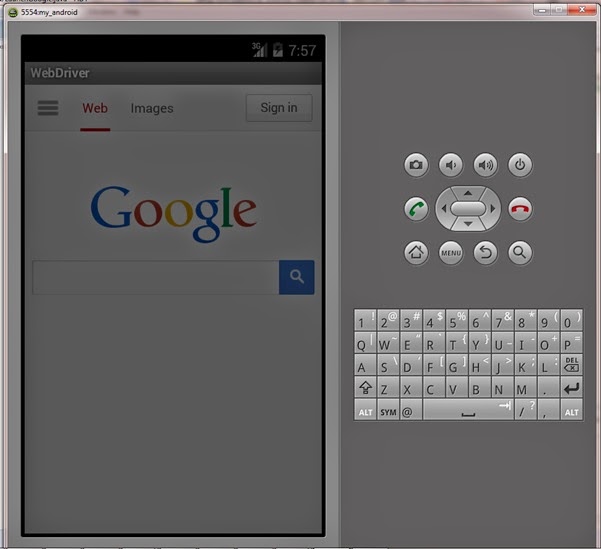Click the 1 key on emulator keyboard

click(365, 320)
